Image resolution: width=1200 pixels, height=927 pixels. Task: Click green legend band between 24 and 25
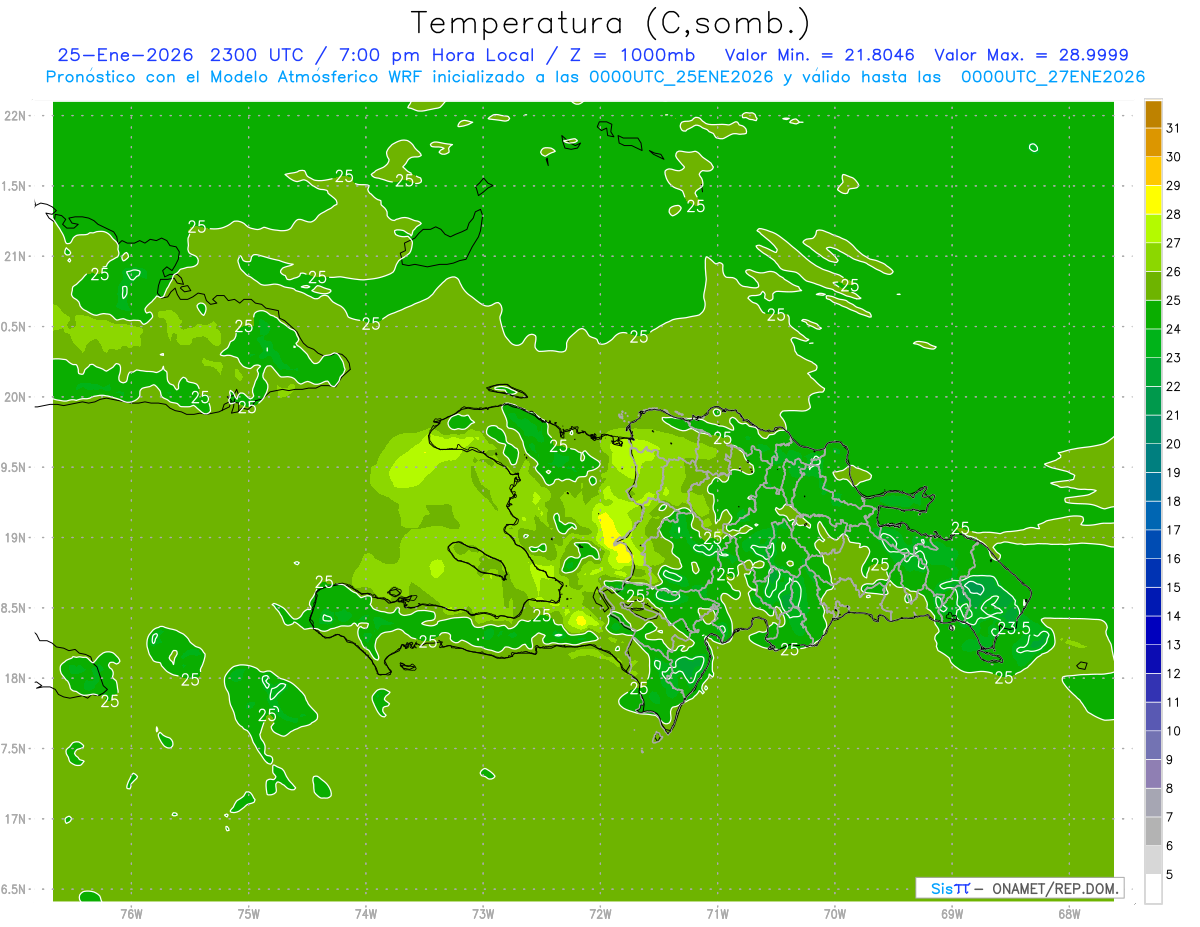point(1154,315)
